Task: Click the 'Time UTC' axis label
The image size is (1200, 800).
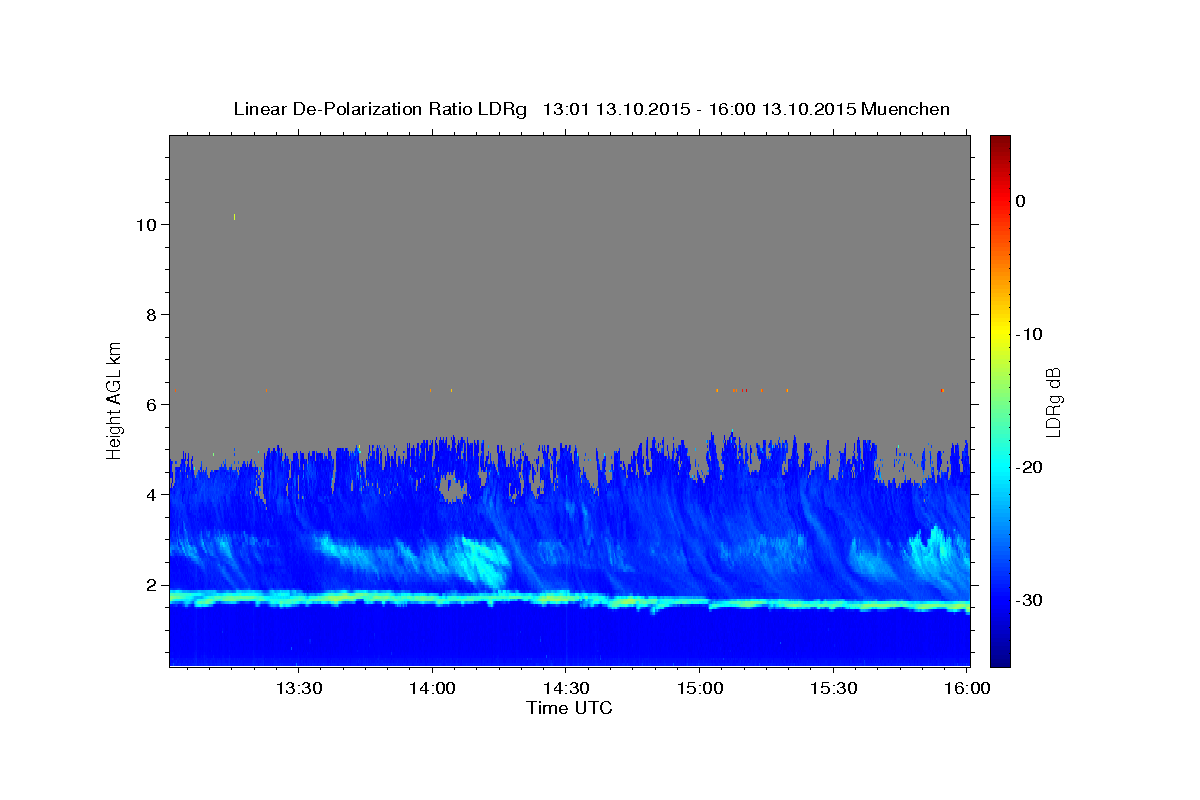Action: tap(569, 708)
